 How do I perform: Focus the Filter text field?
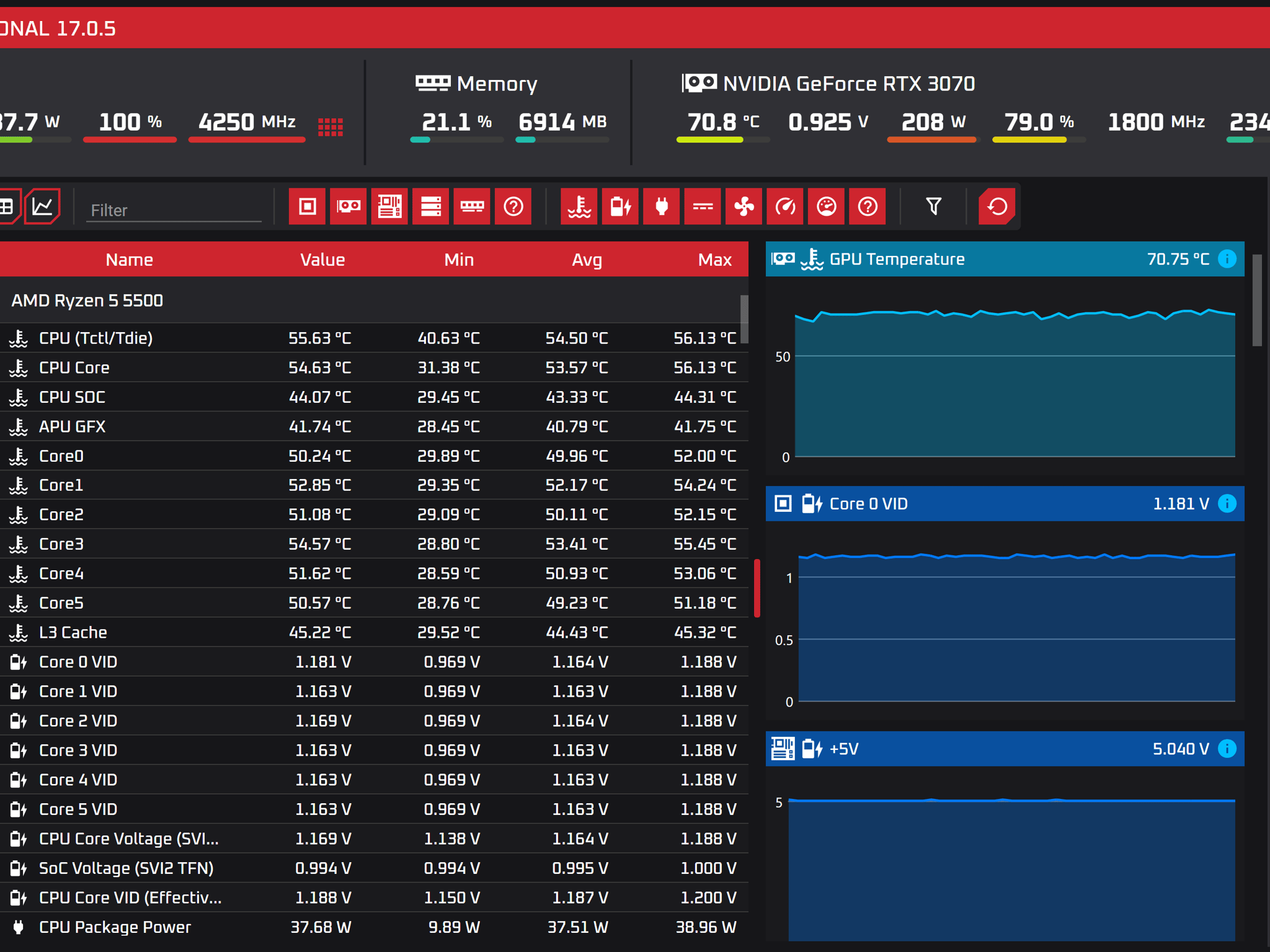[x=174, y=210]
